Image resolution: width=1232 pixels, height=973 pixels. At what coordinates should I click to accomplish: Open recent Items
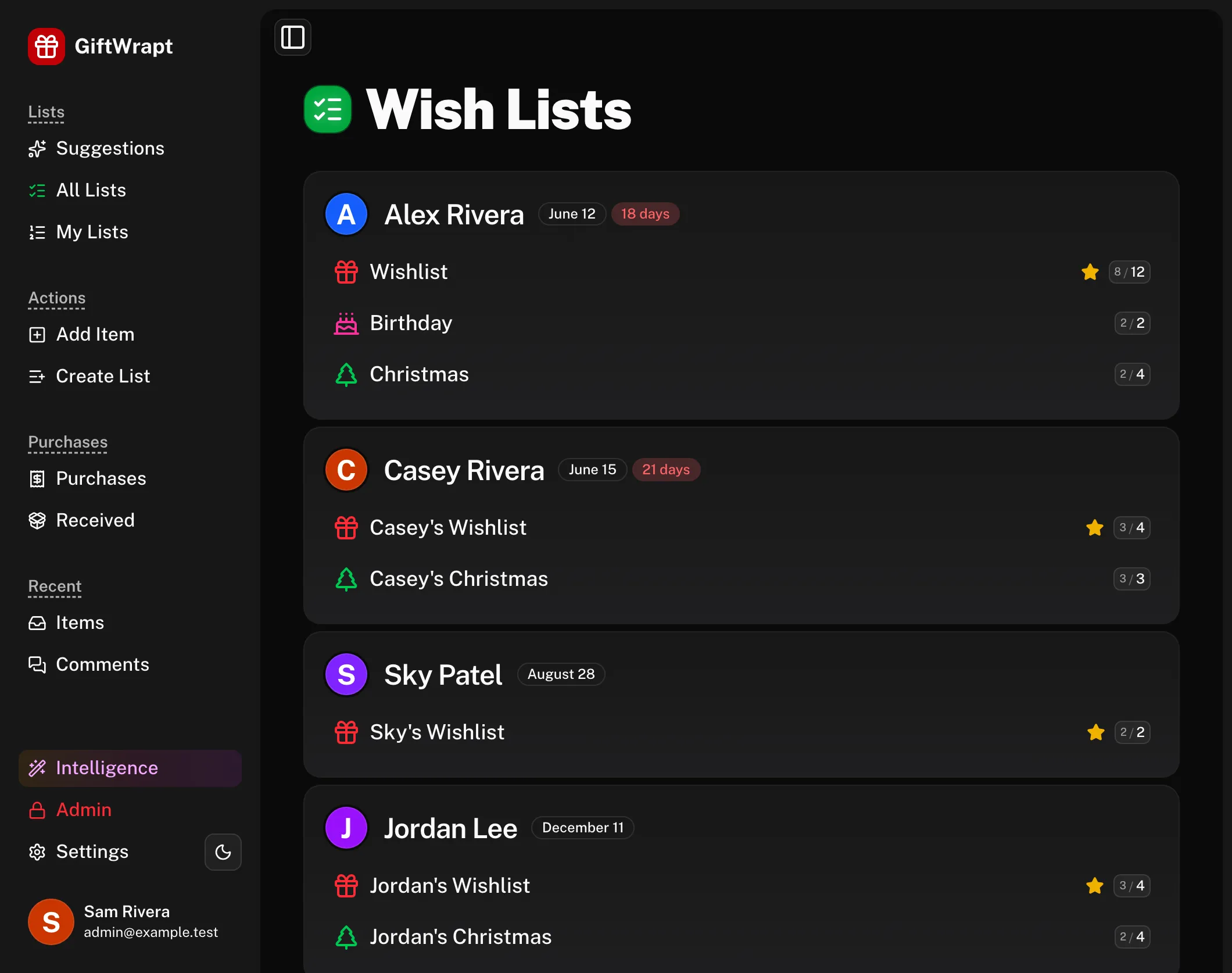(x=130, y=623)
